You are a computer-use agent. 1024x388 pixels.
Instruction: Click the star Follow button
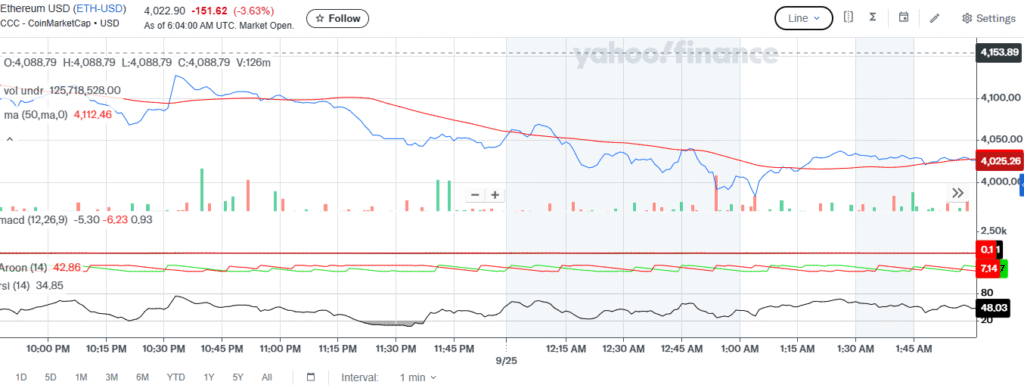point(338,18)
